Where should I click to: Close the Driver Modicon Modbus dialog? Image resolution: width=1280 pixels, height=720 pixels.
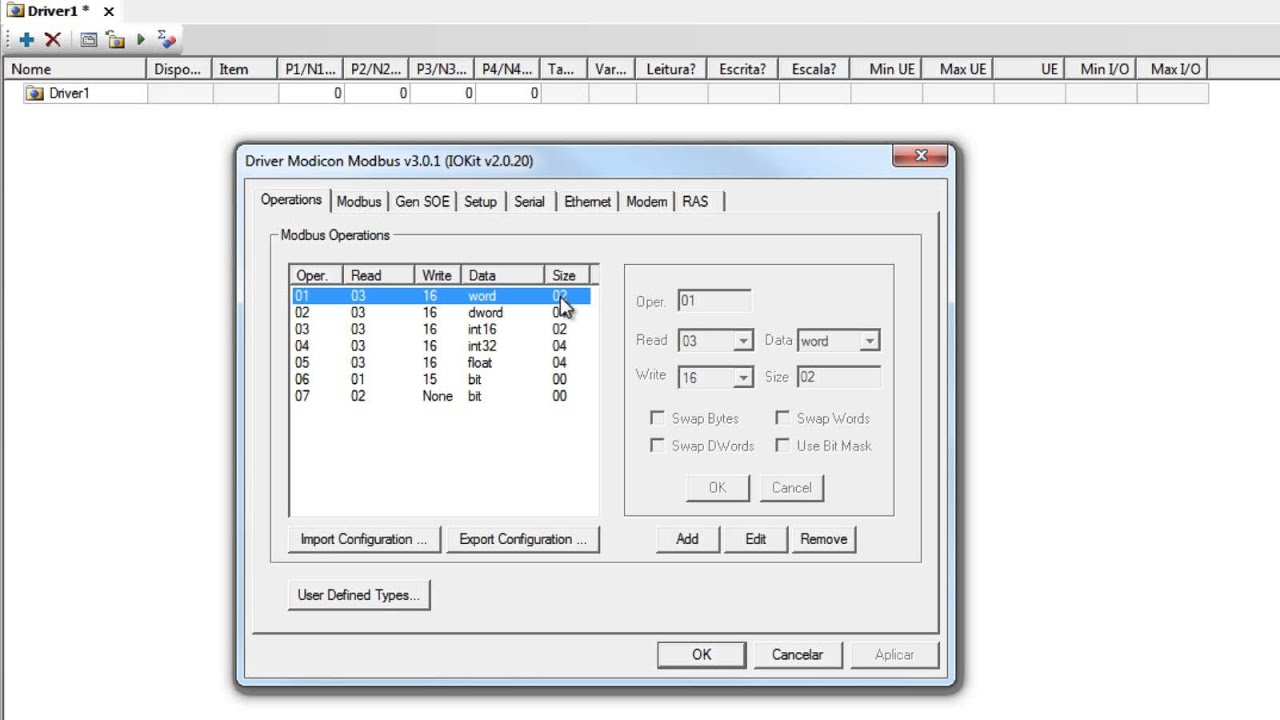pos(921,155)
